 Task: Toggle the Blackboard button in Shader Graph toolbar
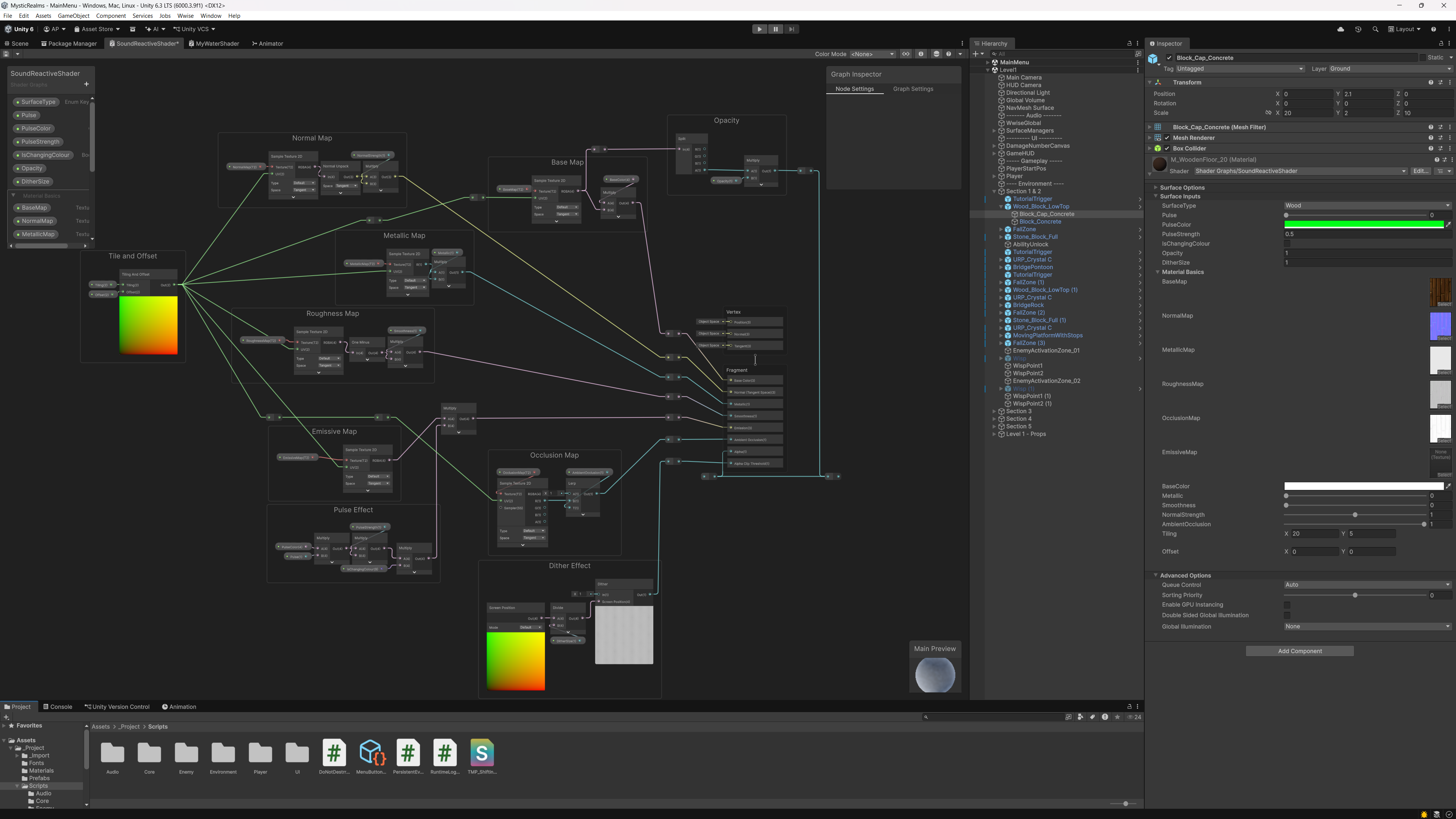[x=906, y=54]
